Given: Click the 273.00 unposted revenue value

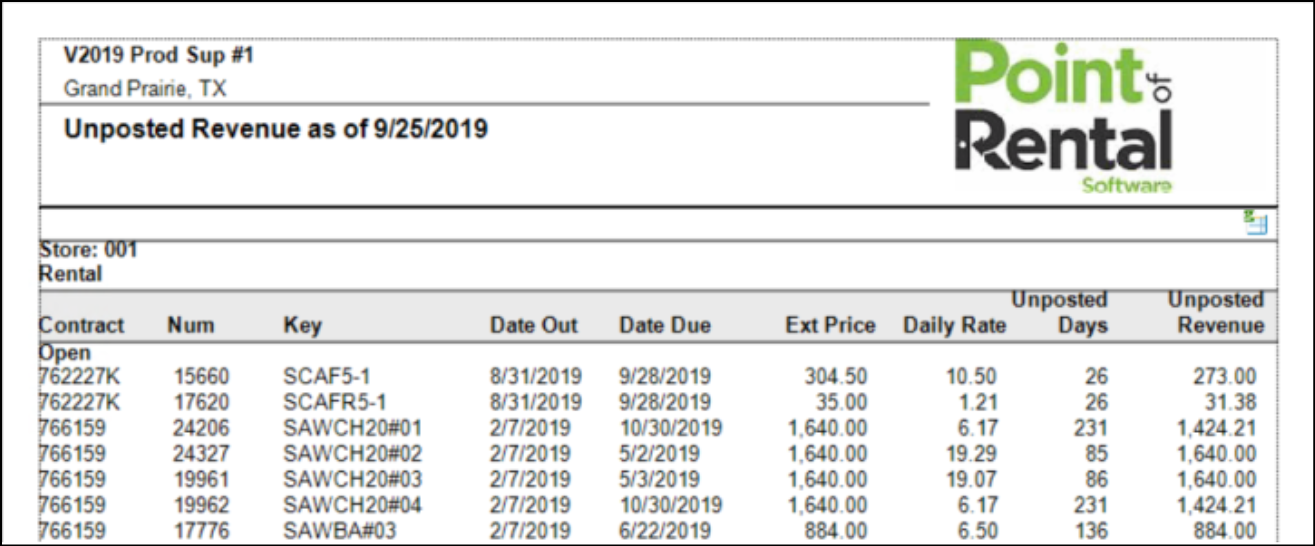Looking at the screenshot, I should tap(1225, 377).
